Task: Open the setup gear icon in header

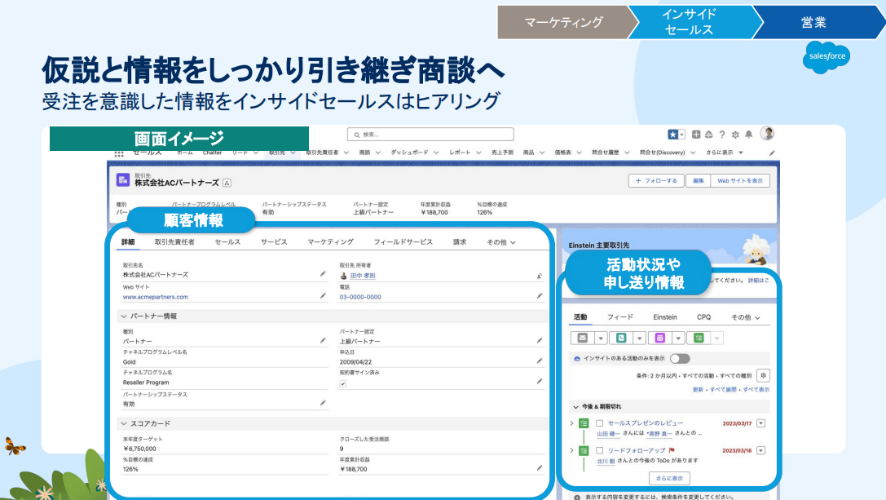Action: coord(734,134)
